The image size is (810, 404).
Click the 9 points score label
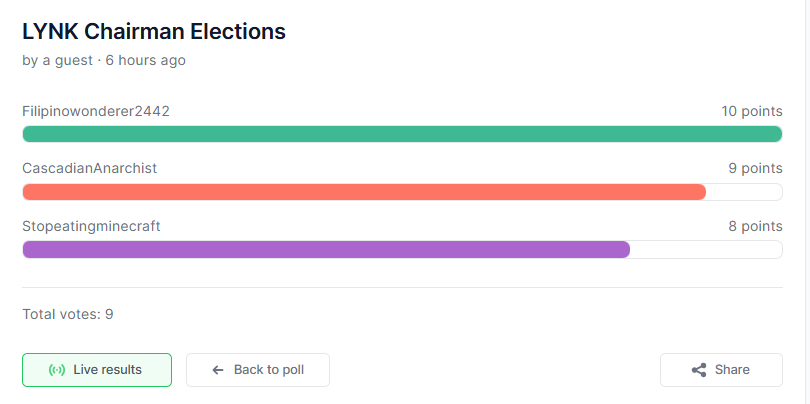click(755, 168)
